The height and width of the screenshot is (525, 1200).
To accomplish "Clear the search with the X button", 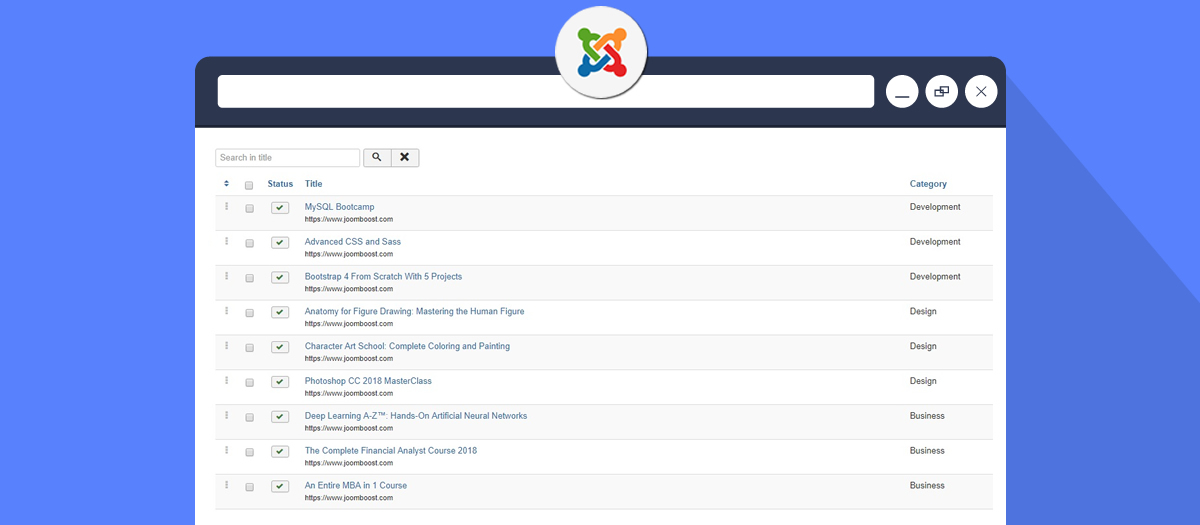I will click(405, 158).
